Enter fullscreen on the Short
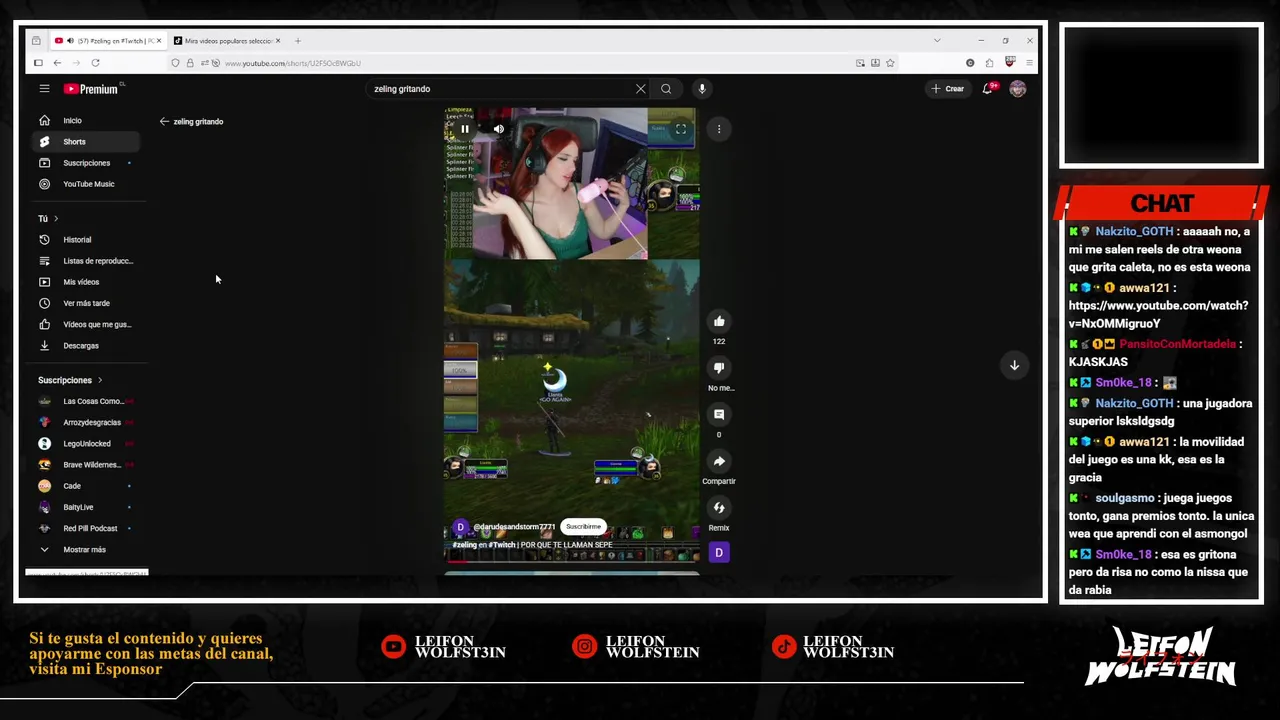The image size is (1280, 720). 681,129
